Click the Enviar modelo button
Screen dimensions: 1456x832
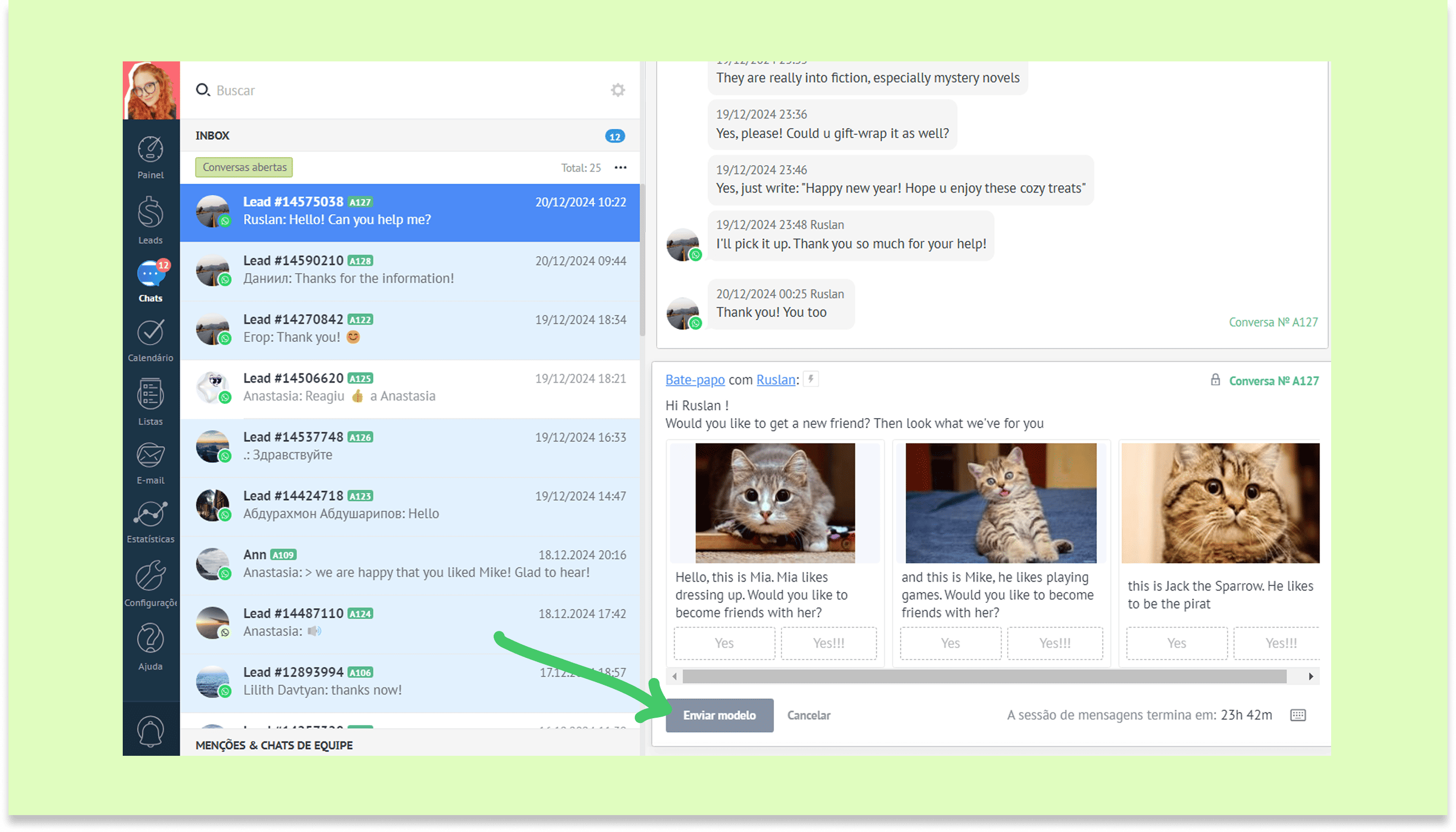719,715
